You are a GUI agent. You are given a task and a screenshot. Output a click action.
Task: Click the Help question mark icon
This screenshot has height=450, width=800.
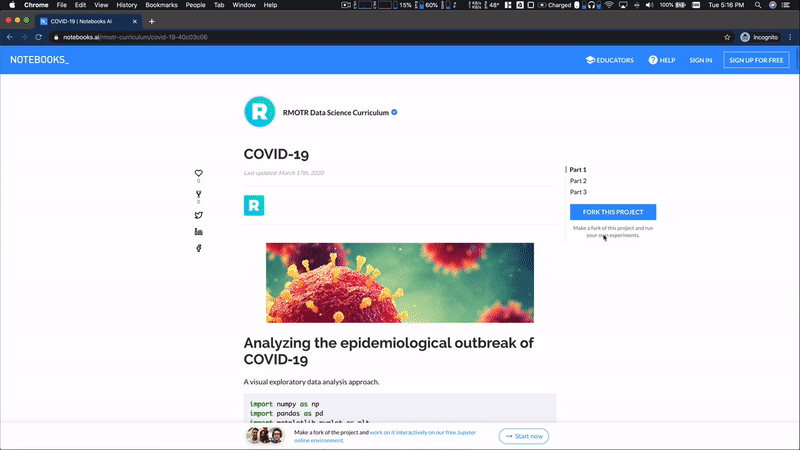(x=653, y=60)
